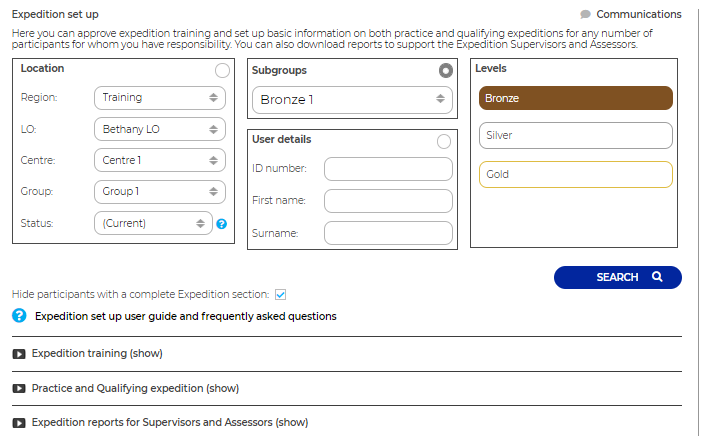Select the Location radio button

click(x=223, y=71)
